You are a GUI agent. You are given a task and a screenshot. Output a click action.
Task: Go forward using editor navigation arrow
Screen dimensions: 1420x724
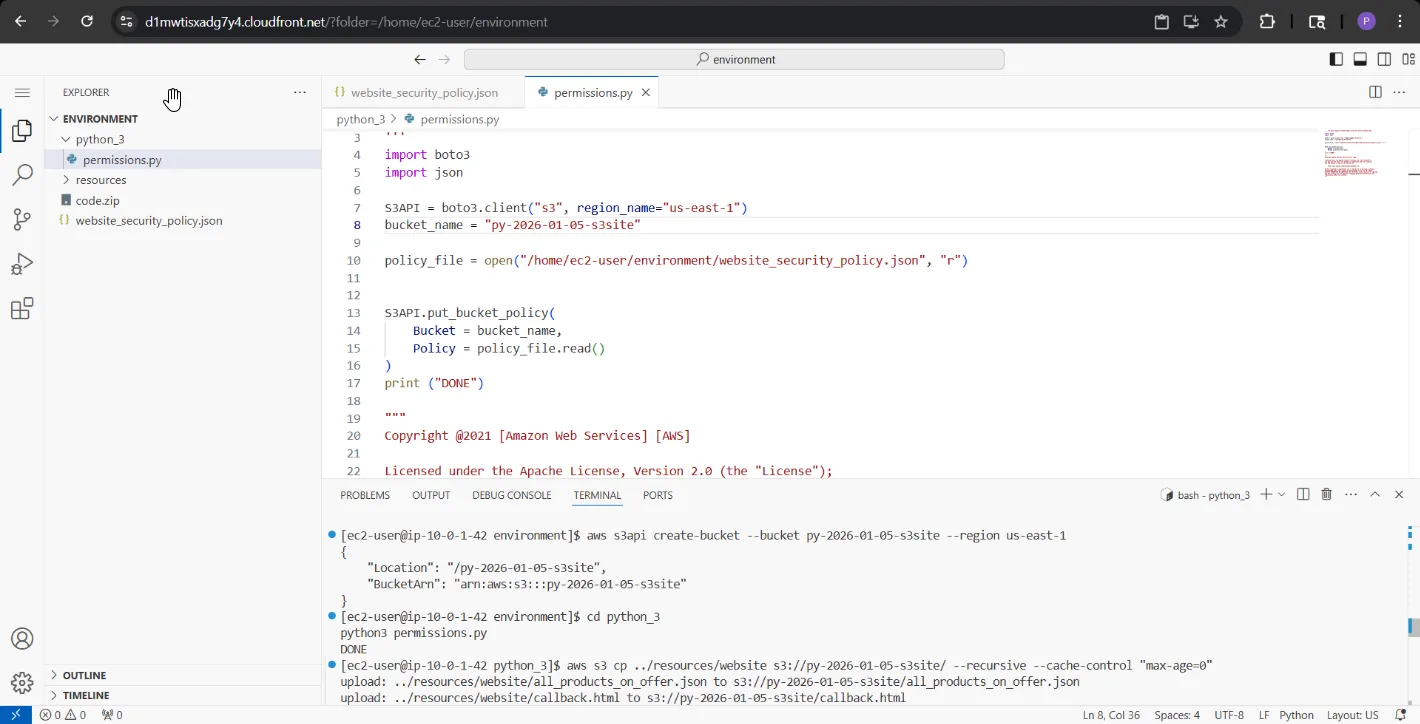pyautogui.click(x=444, y=59)
